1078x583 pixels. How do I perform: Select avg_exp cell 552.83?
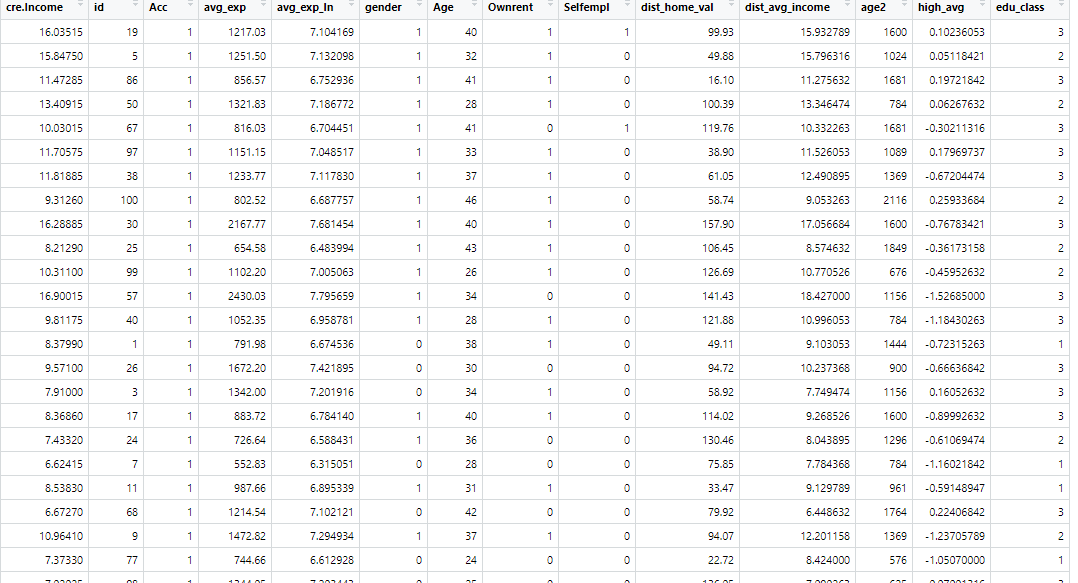pyautogui.click(x=234, y=464)
